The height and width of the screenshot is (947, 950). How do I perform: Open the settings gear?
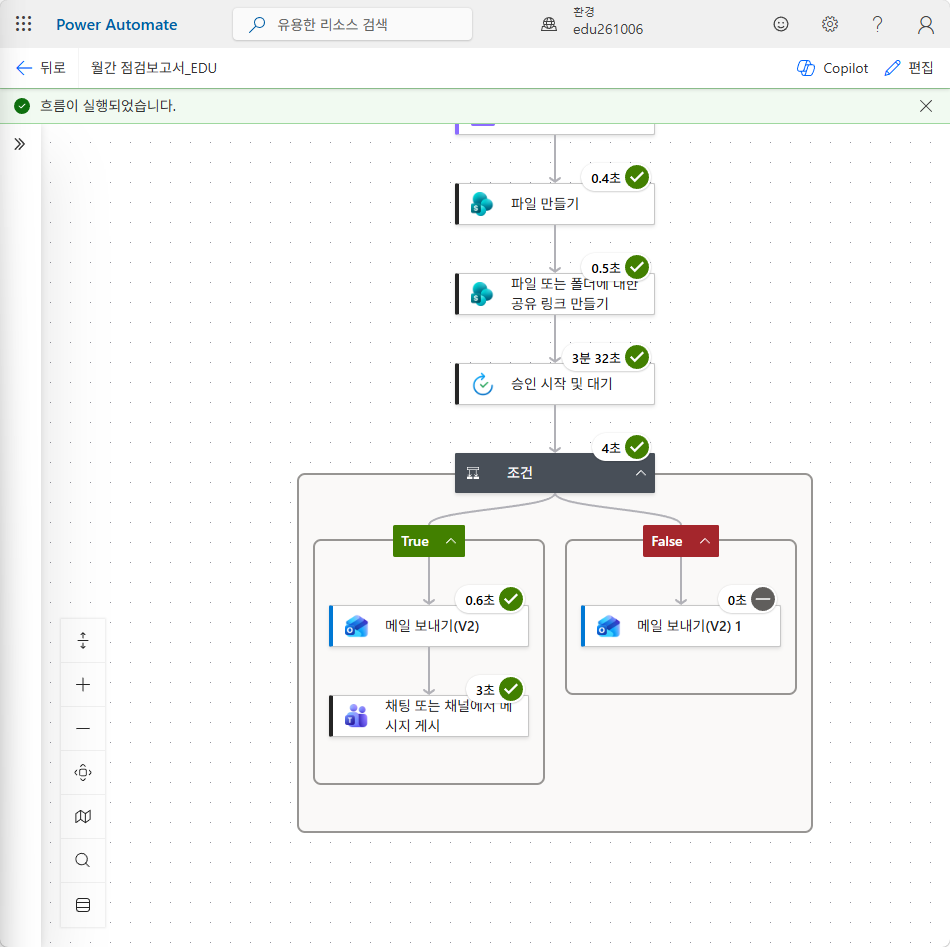pos(829,24)
